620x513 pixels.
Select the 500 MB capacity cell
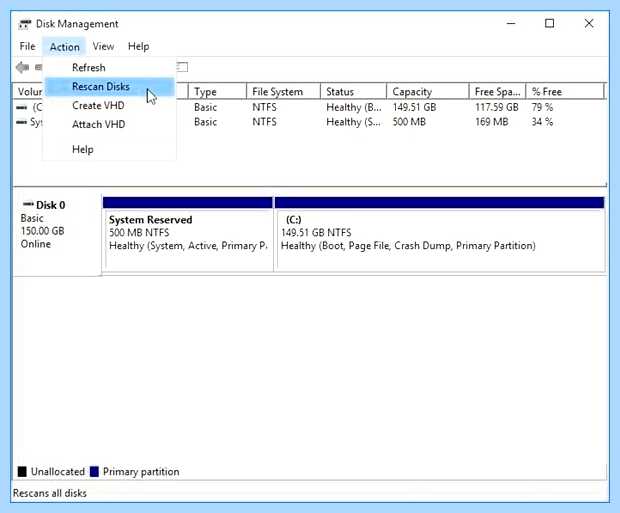click(x=409, y=122)
